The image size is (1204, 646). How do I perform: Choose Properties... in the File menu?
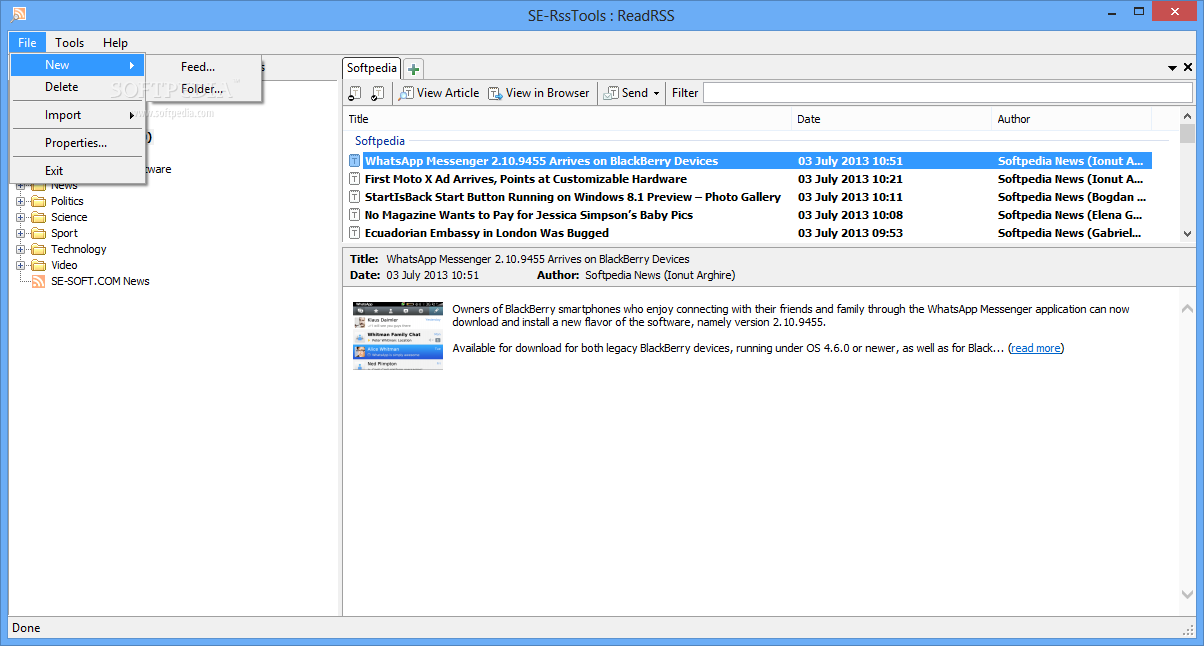click(78, 143)
